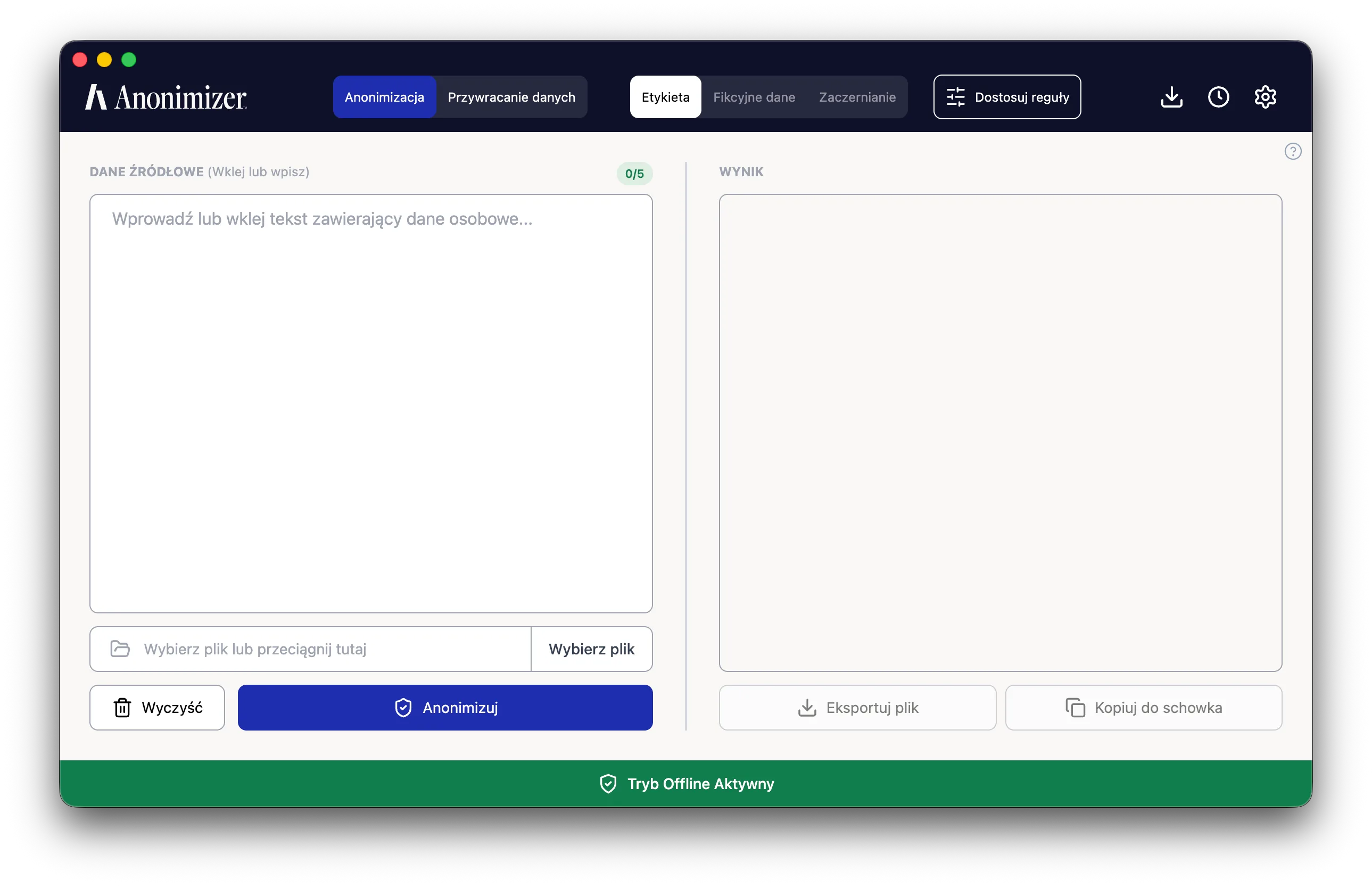
Task: Click the shield icon in offline banner
Action: coord(608,784)
